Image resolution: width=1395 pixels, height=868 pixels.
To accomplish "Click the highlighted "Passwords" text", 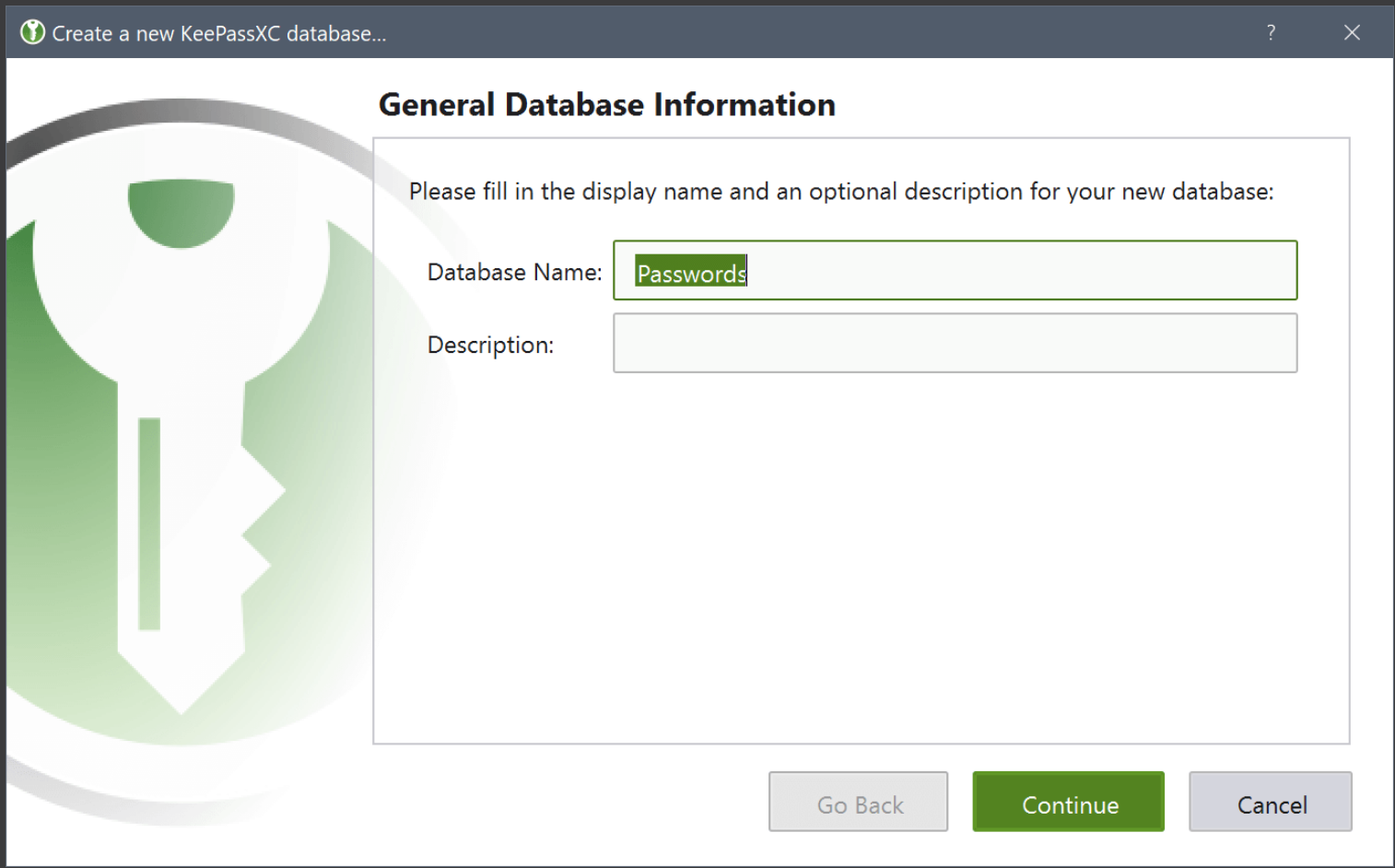I will 691,273.
